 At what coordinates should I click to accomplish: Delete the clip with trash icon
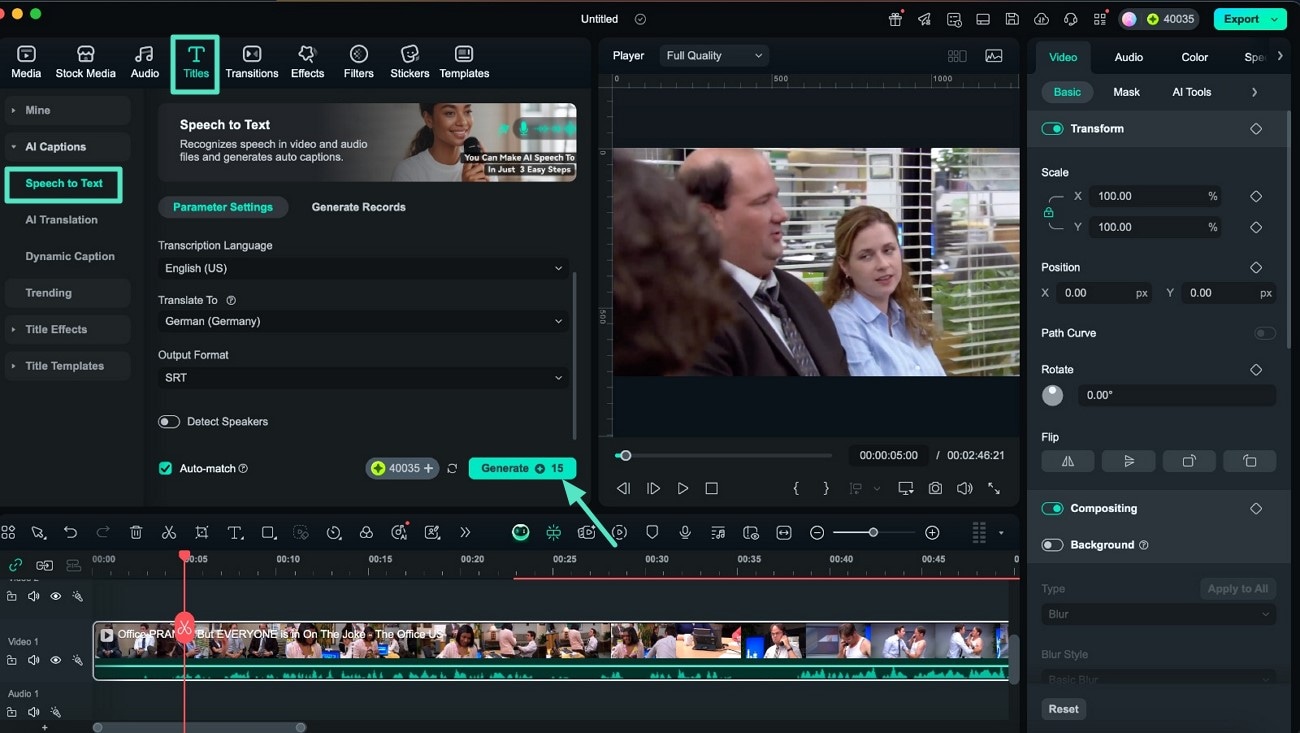point(136,533)
